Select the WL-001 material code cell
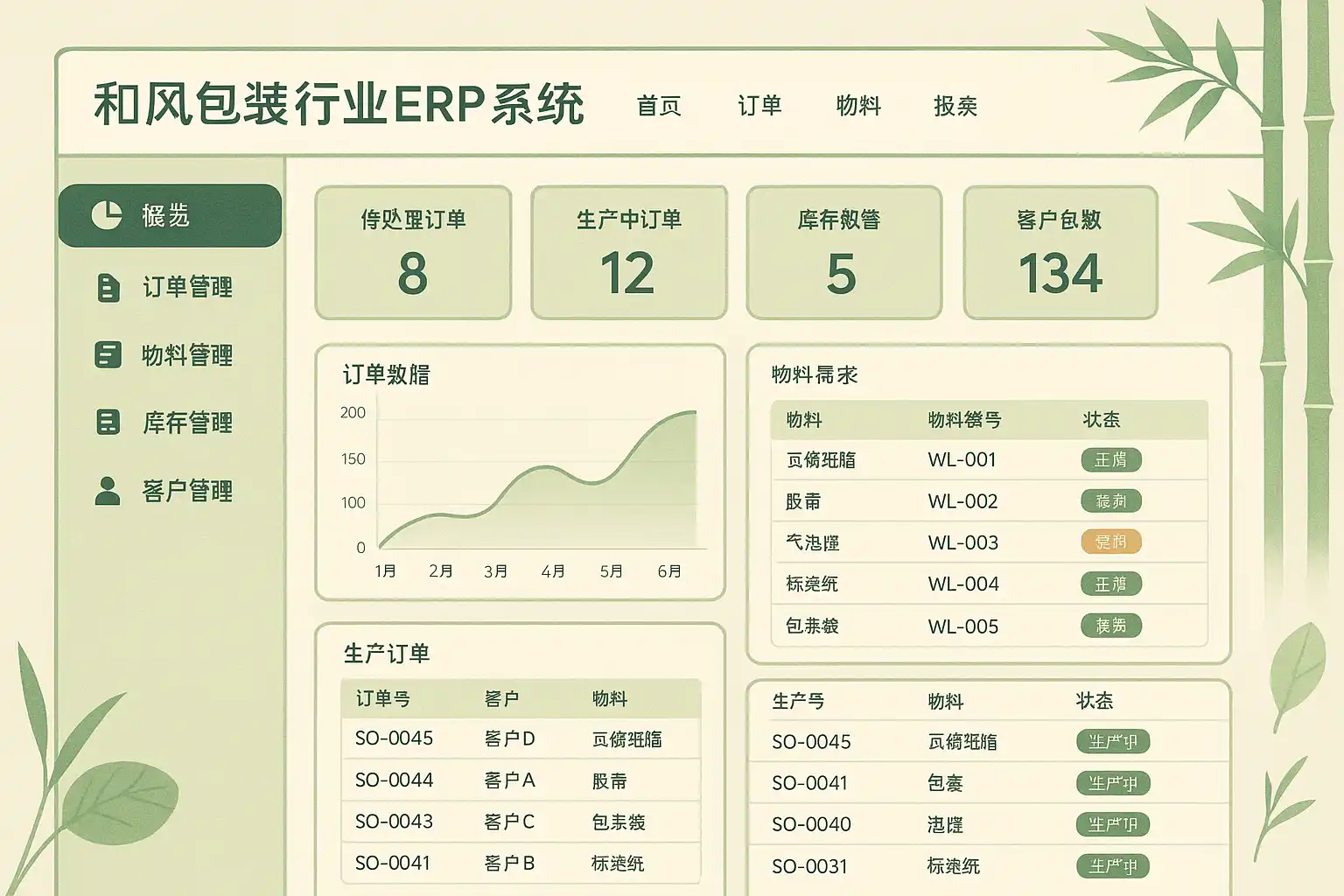1344x896 pixels. (962, 459)
